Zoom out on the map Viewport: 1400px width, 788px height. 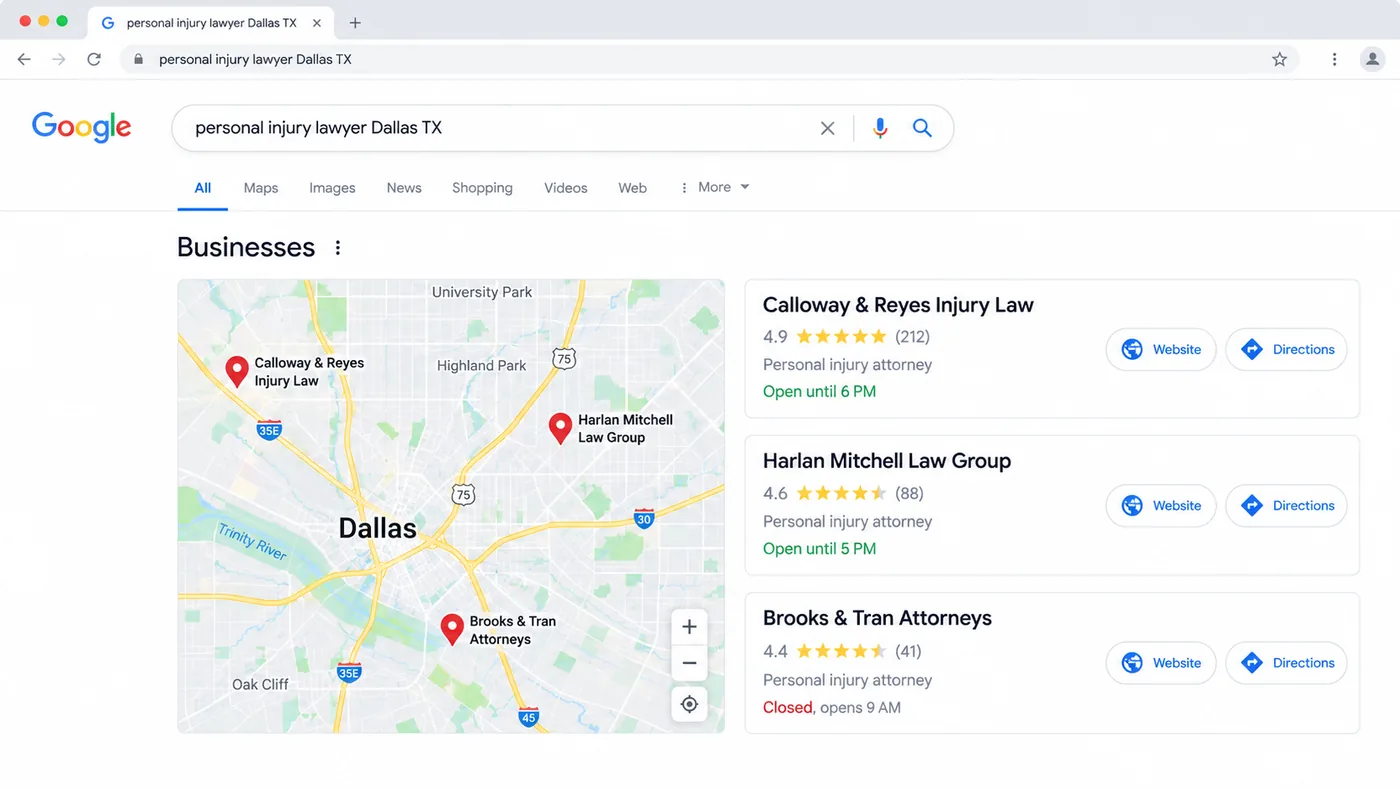pyautogui.click(x=689, y=663)
